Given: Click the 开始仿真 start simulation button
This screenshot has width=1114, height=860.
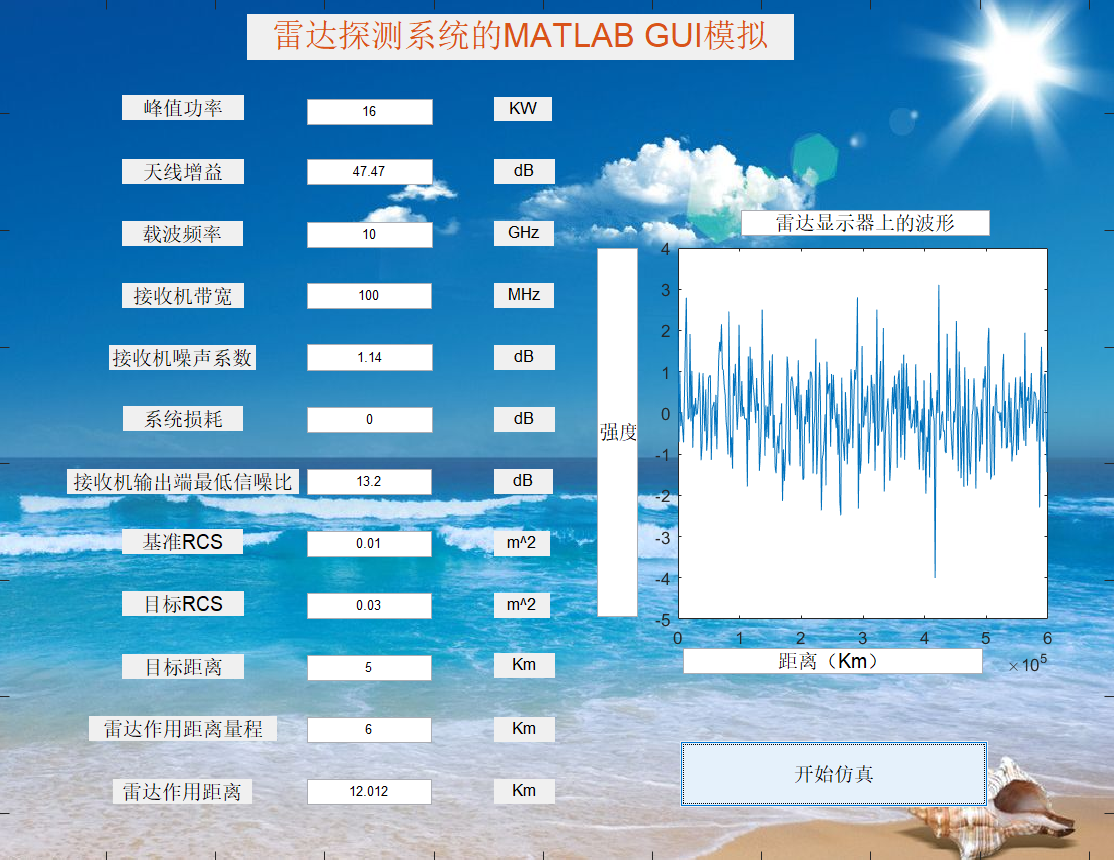Looking at the screenshot, I should 833,774.
